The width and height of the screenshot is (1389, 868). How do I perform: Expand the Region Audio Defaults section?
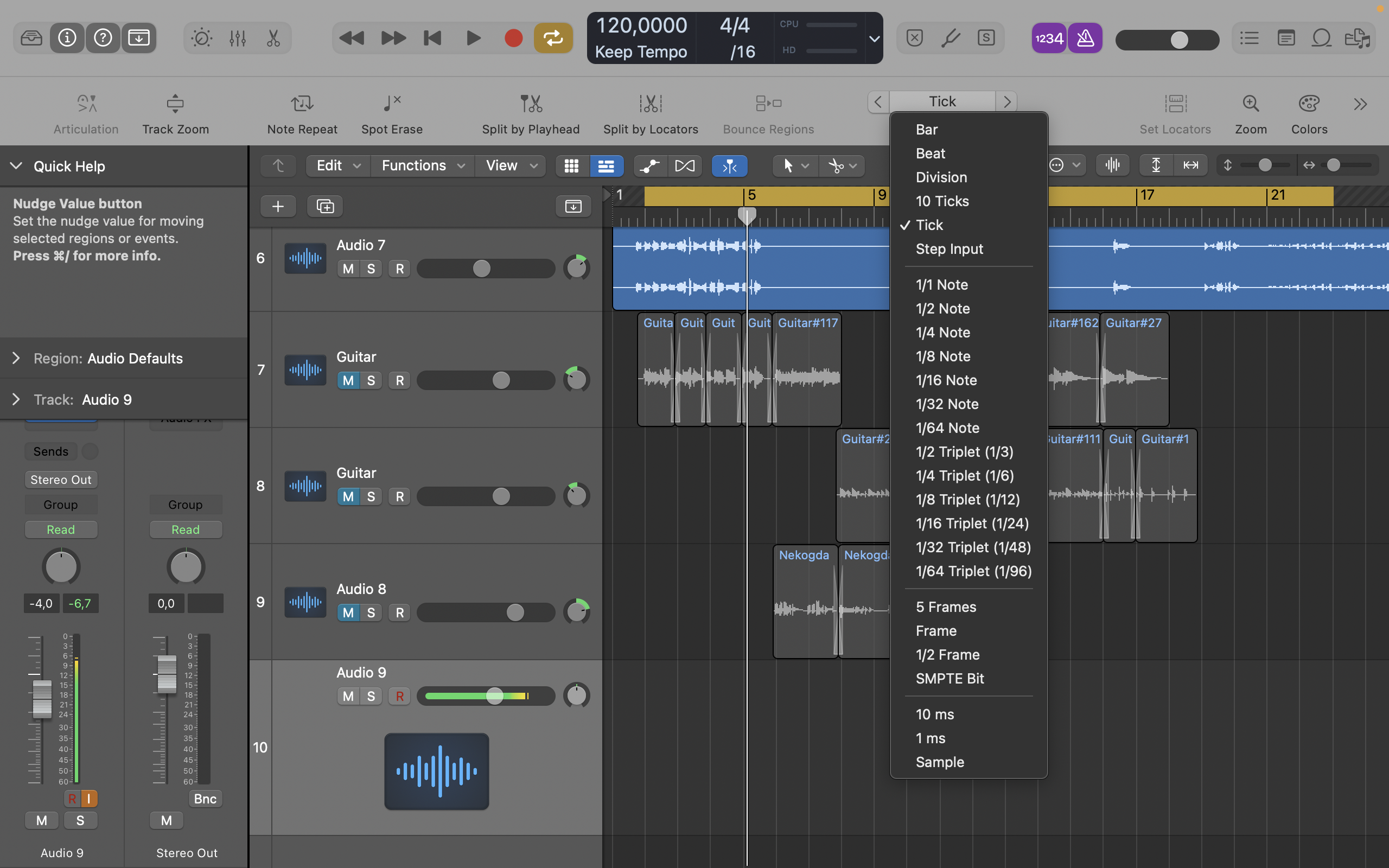(16, 358)
